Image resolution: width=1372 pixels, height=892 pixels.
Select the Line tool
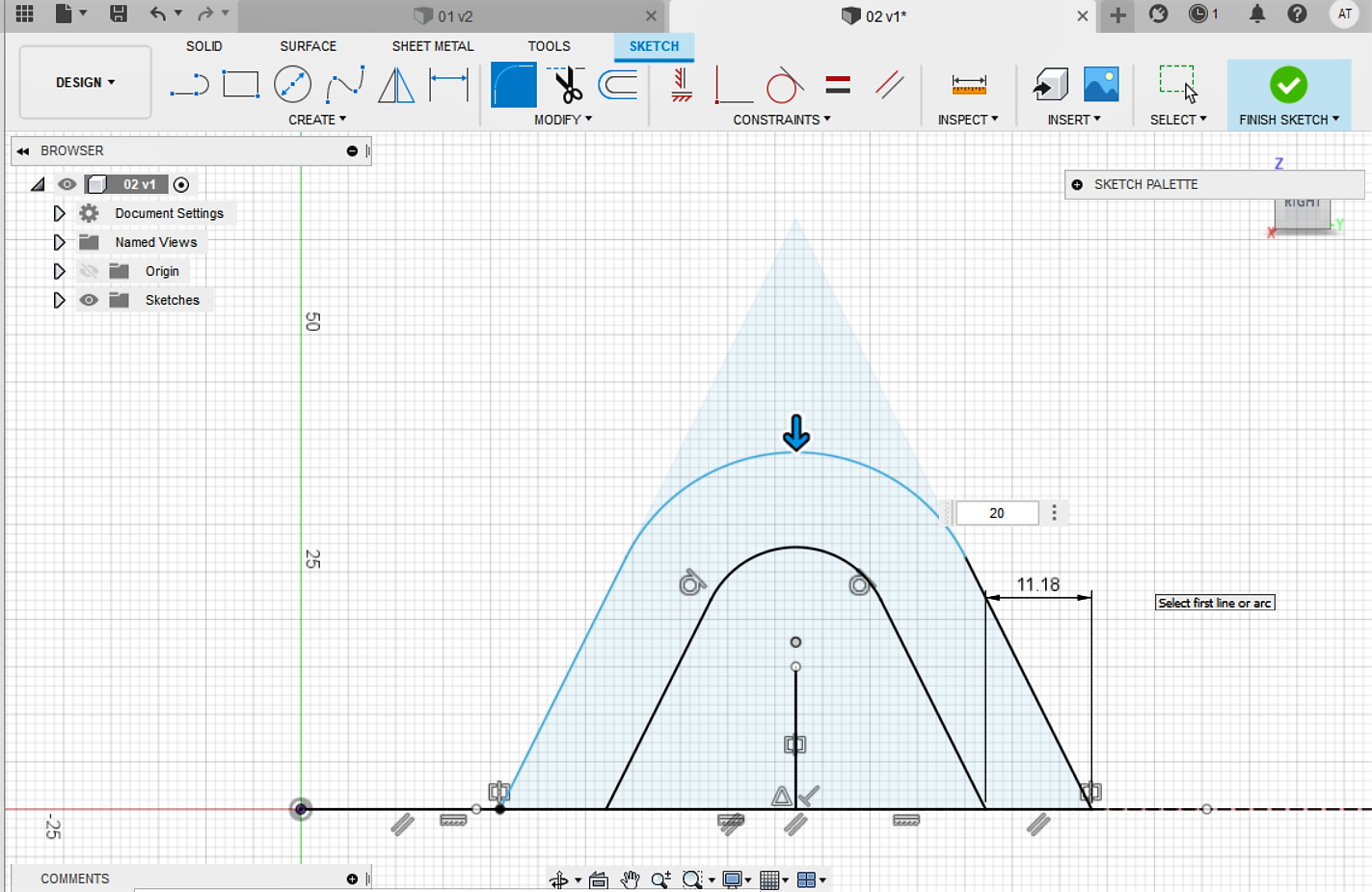tap(189, 85)
